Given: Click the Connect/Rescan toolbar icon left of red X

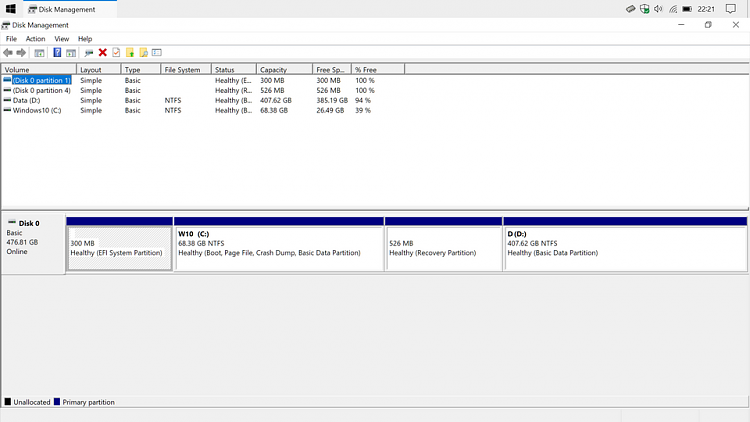Looking at the screenshot, I should 88,52.
